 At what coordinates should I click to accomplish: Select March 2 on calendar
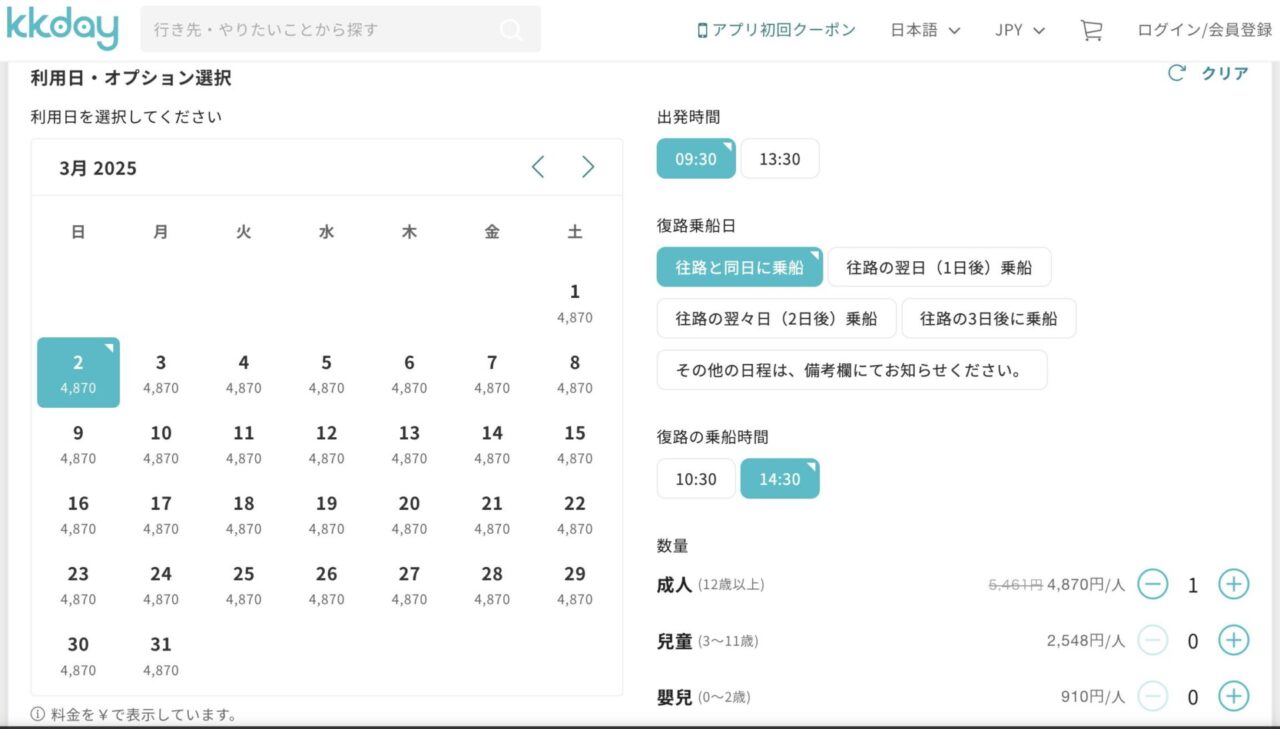(x=78, y=373)
